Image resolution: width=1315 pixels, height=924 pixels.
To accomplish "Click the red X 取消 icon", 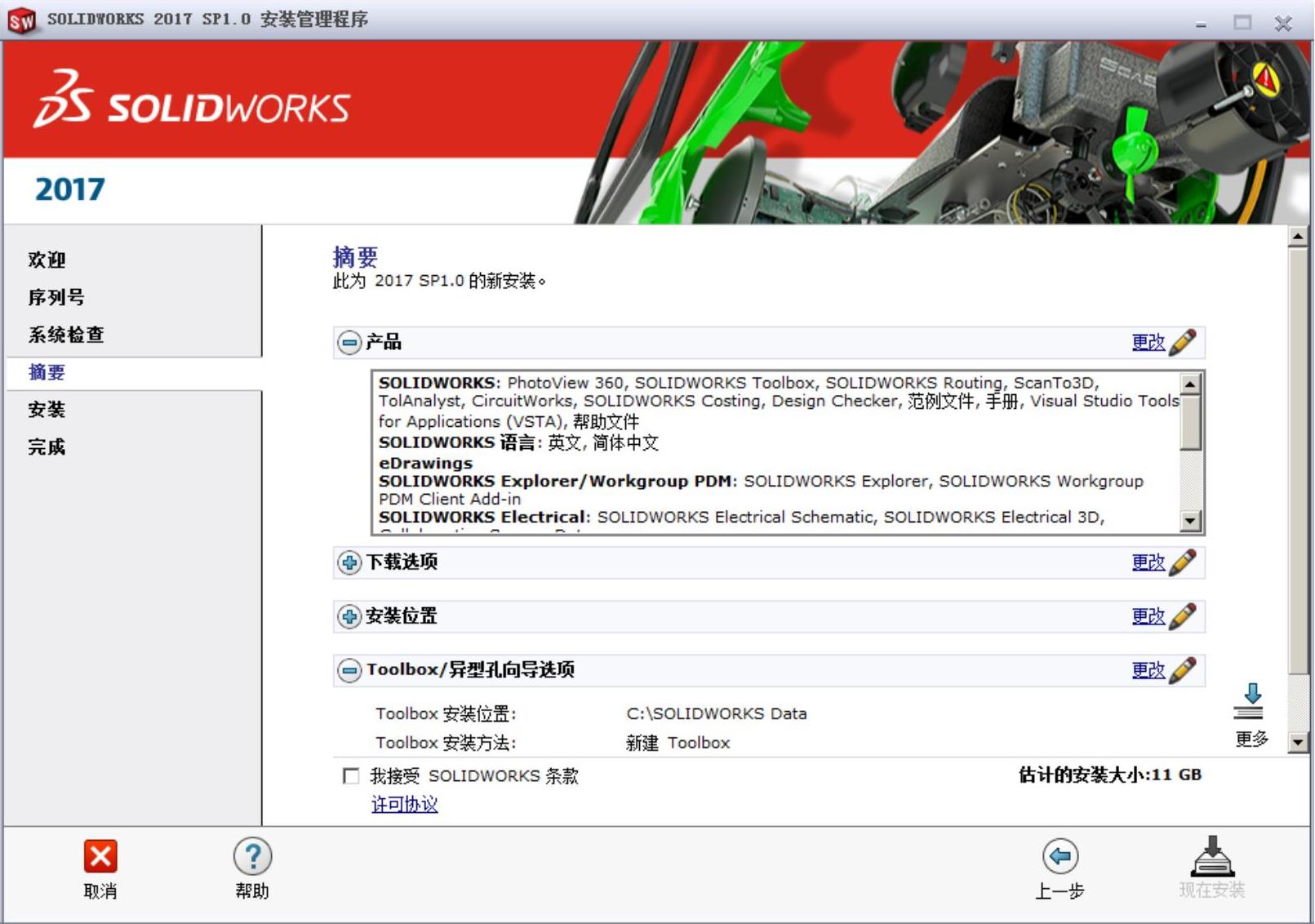I will click(100, 857).
